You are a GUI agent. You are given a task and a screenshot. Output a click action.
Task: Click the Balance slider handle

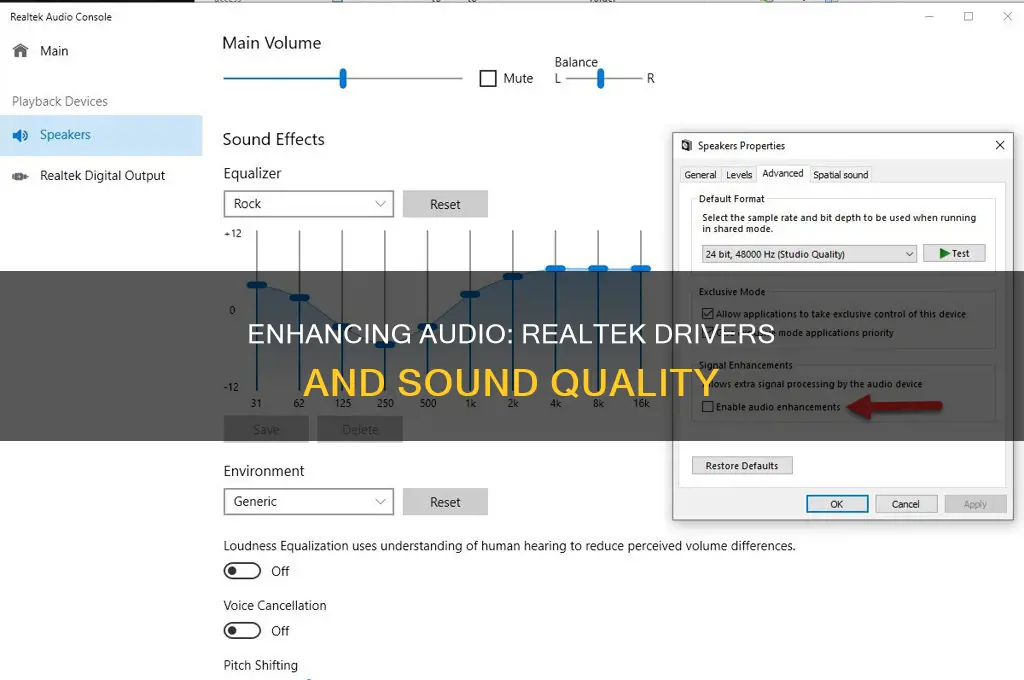click(x=600, y=78)
